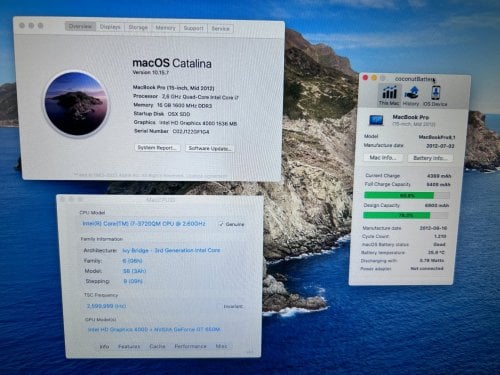This screenshot has height=375, width=500.
Task: Switch to the Storage tab
Action: (138, 28)
